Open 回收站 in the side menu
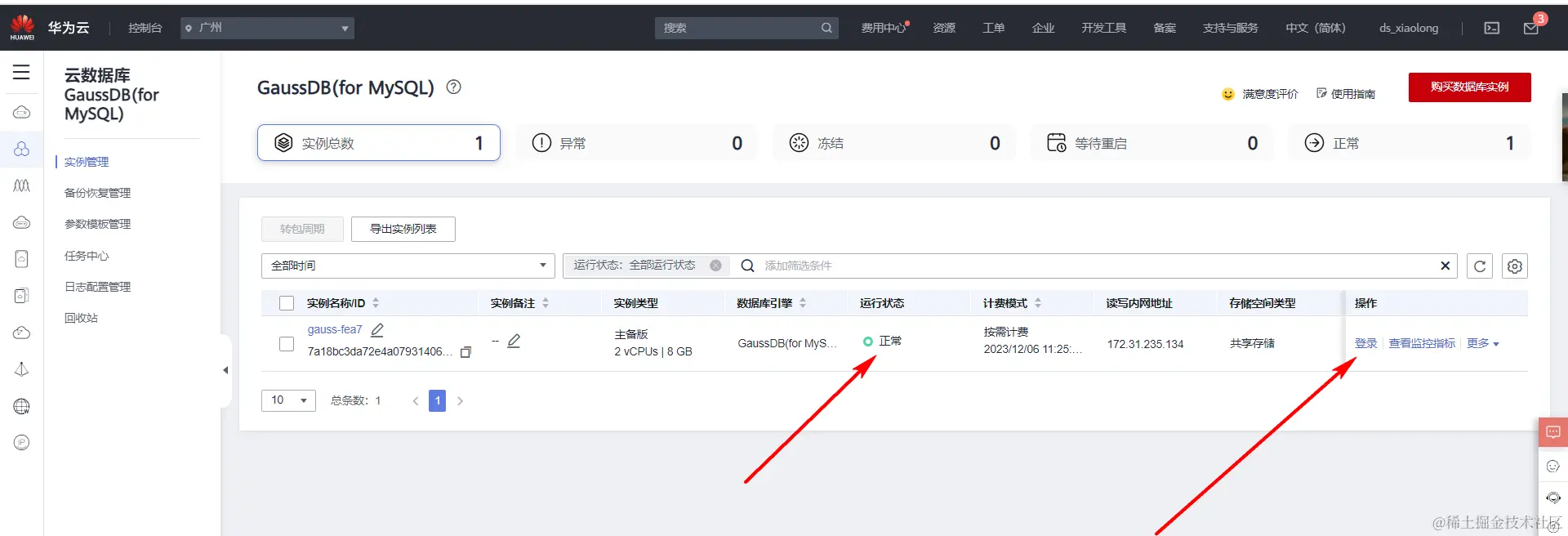This screenshot has height=536, width=1568. pyautogui.click(x=81, y=318)
